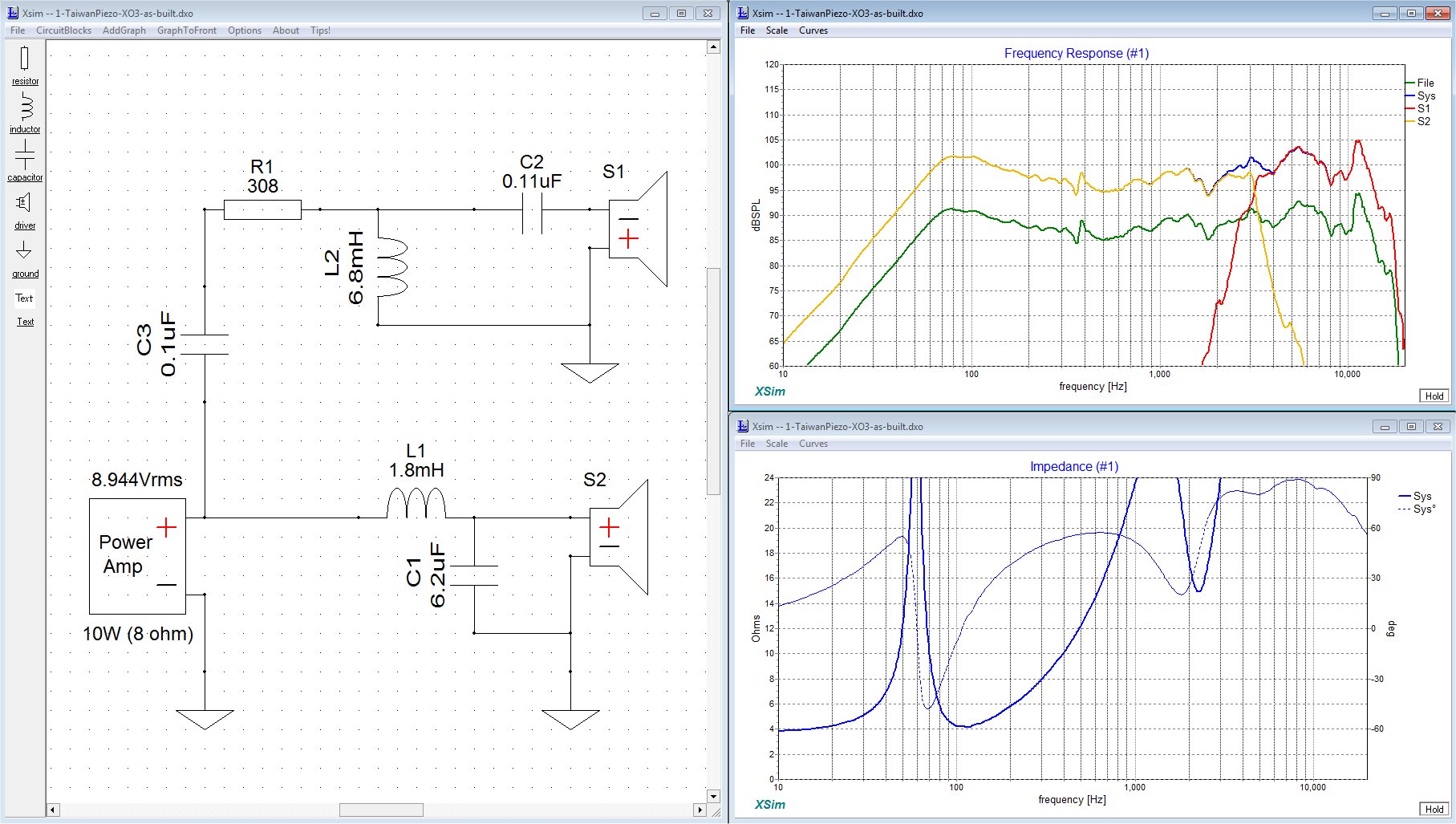This screenshot has height=824, width=1456.
Task: Select the resistor component tool
Action: [x=24, y=65]
